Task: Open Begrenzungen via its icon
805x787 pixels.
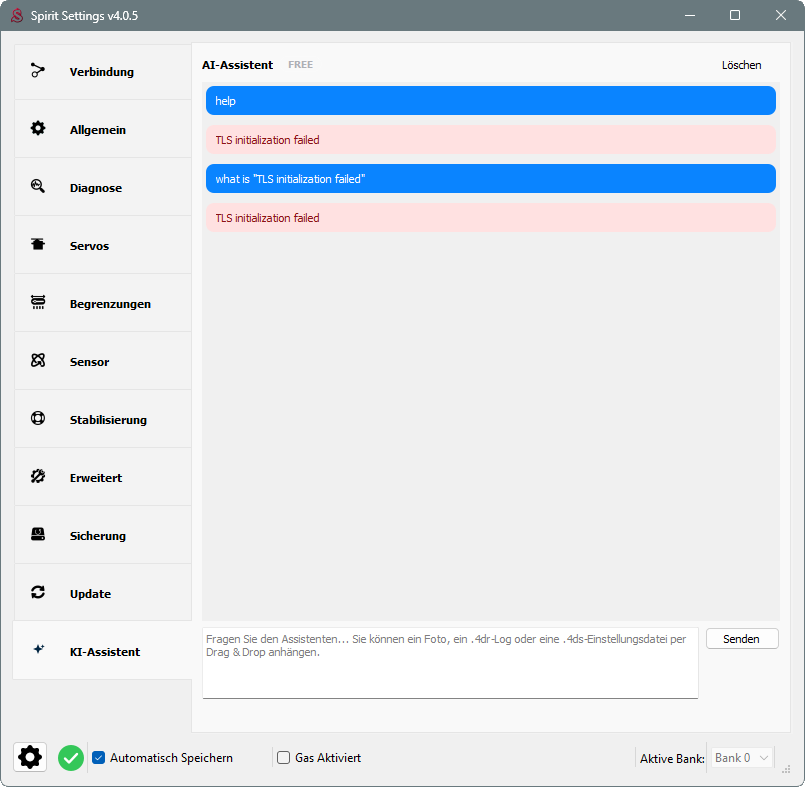Action: (37, 302)
